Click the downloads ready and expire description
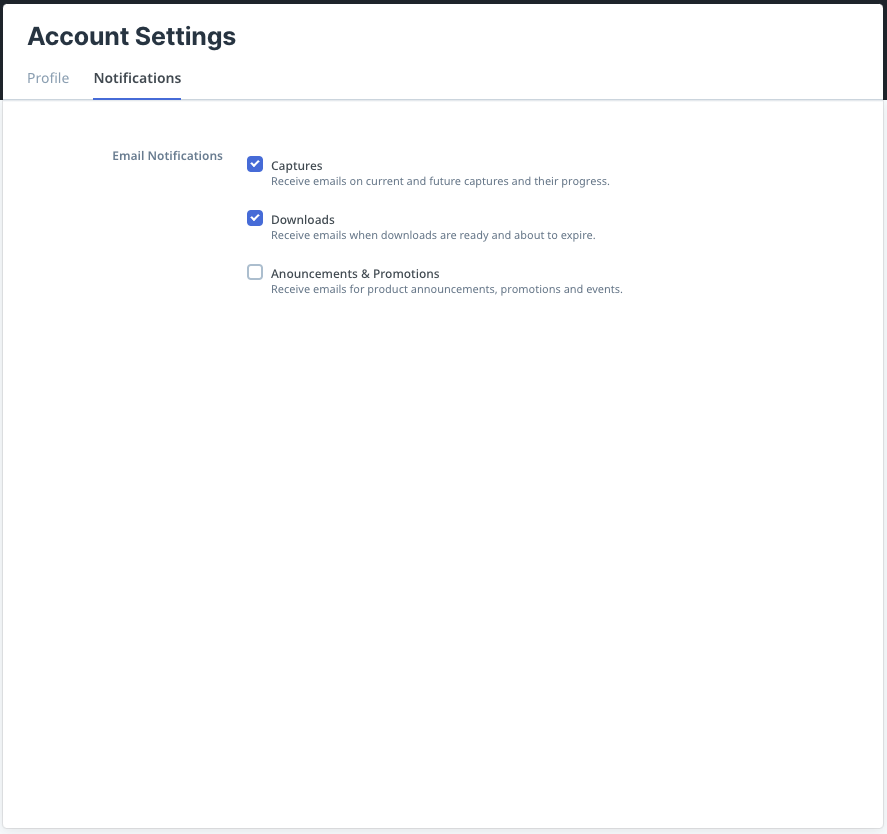Viewport: 887px width, 834px height. pyautogui.click(x=433, y=236)
